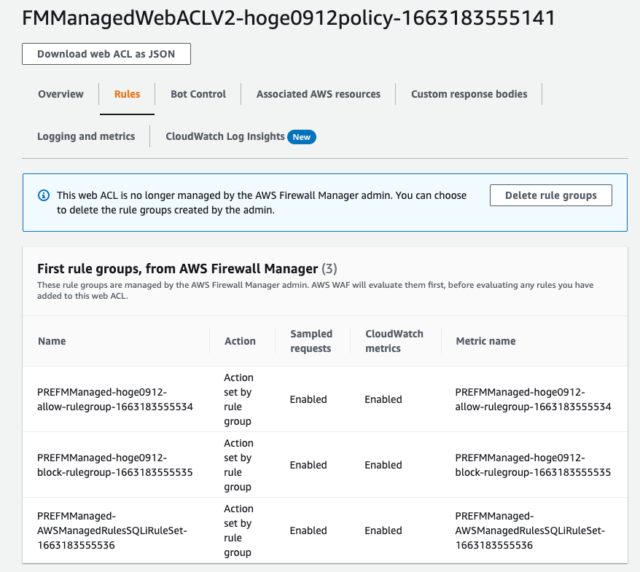Screen dimensions: 640x572
Task: Click the Action column header
Action: click(240, 341)
